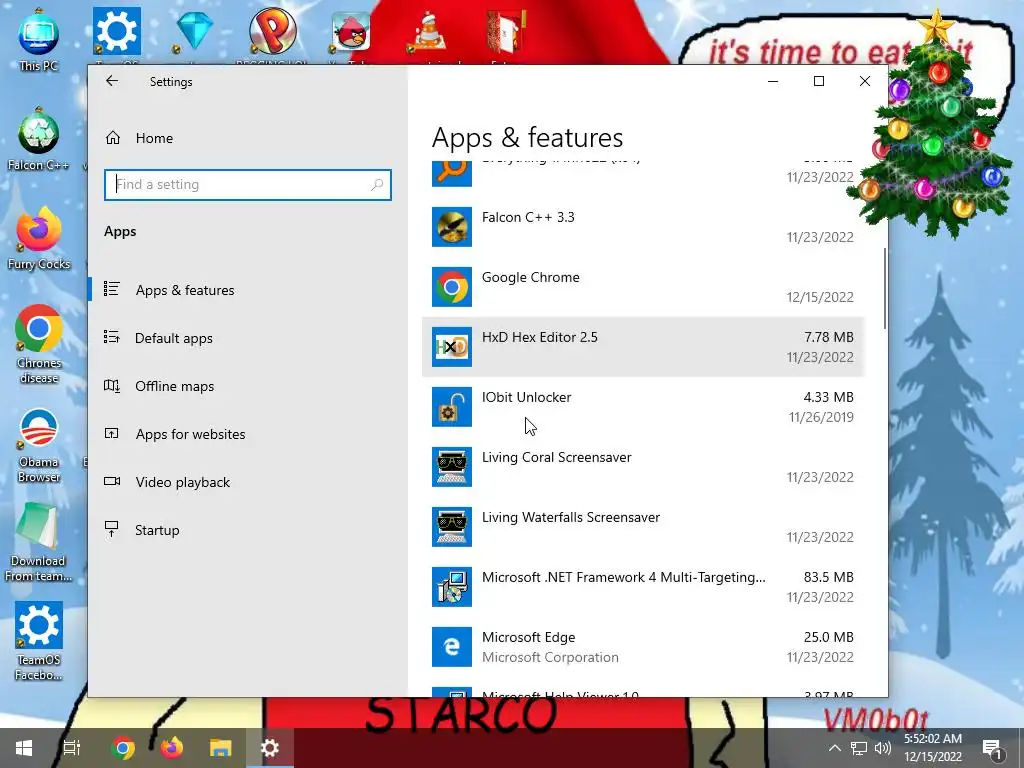The width and height of the screenshot is (1024, 768).
Task: Open Firefox desktop shortcut icon
Action: coord(39,238)
